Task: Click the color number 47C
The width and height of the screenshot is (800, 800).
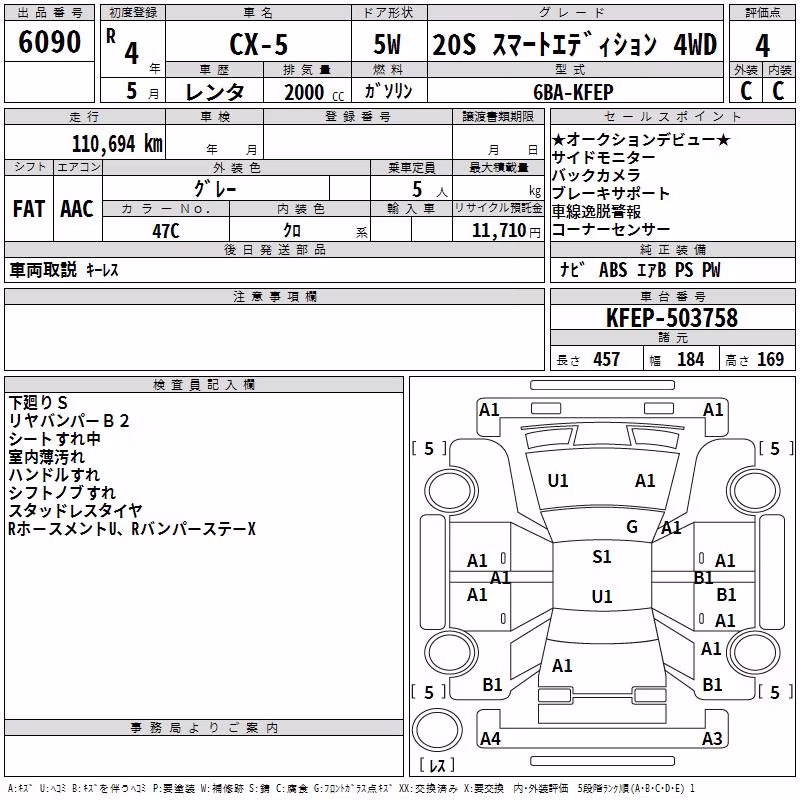Action: (x=166, y=231)
